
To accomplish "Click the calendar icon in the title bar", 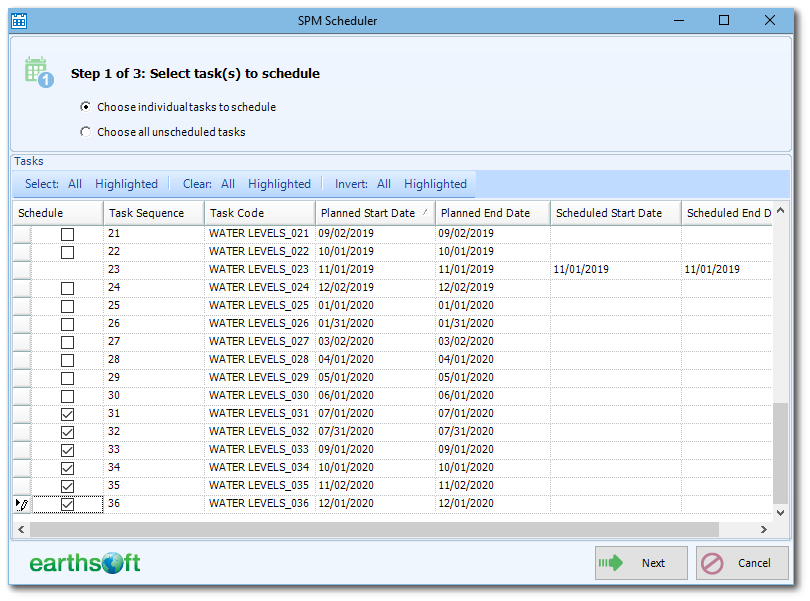I will pyautogui.click(x=18, y=20).
